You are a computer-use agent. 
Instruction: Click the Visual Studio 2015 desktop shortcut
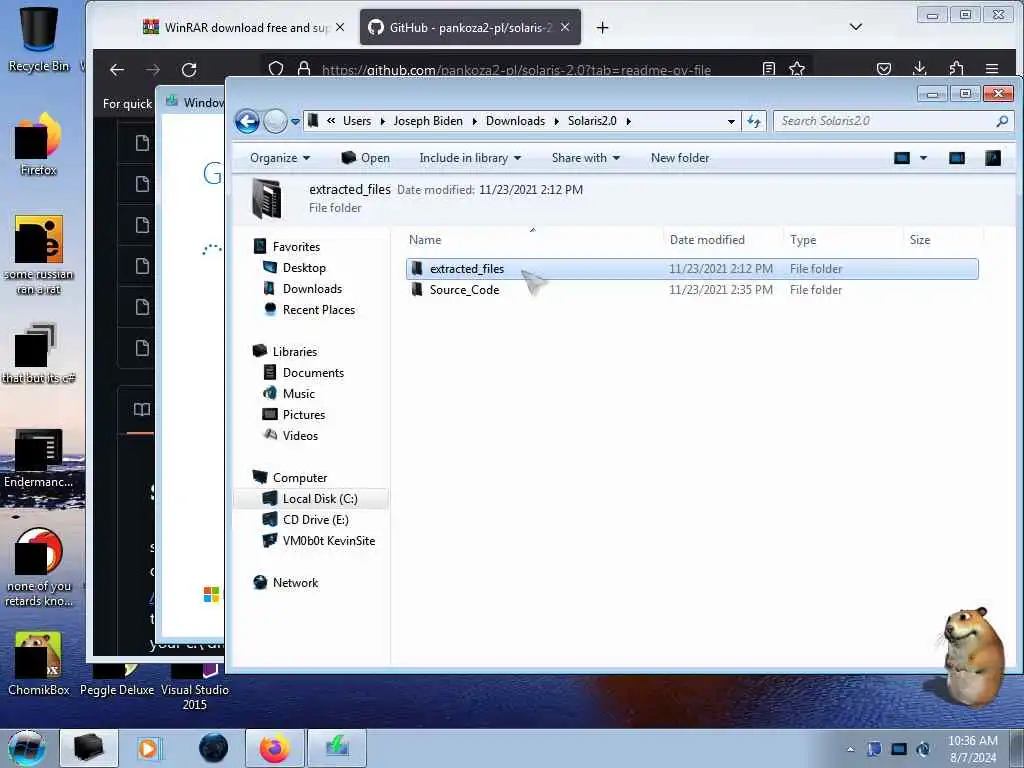point(195,689)
